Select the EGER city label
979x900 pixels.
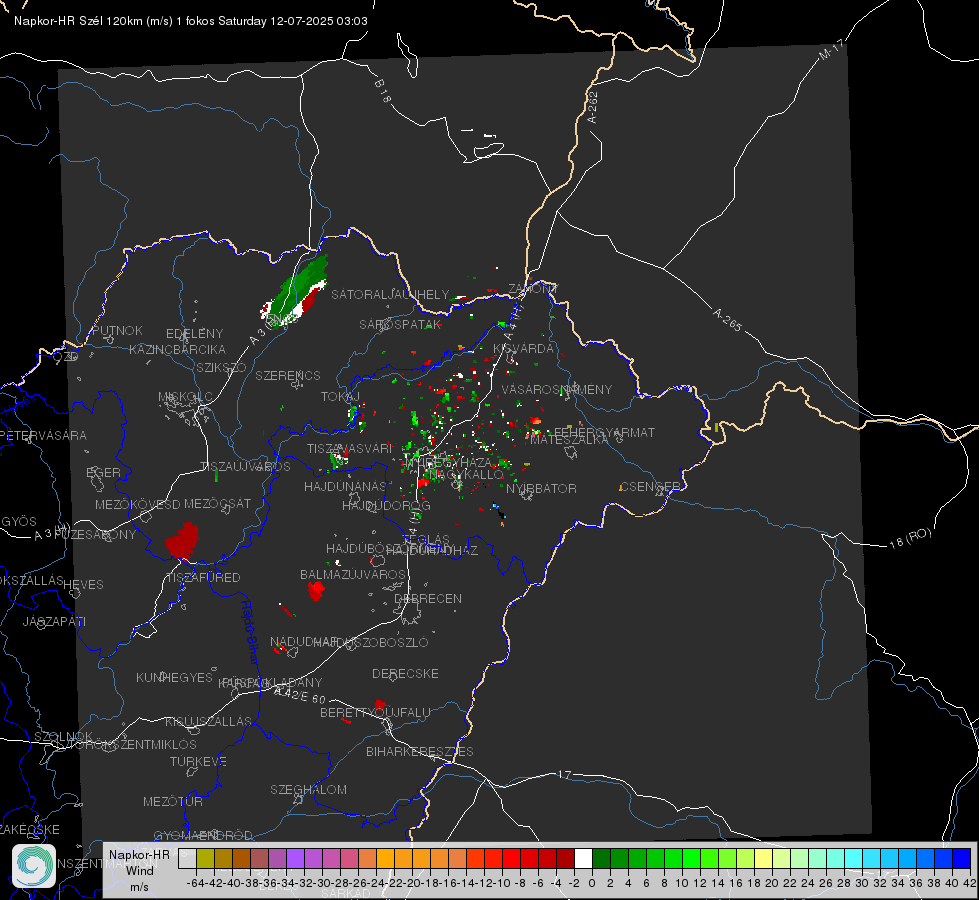[x=104, y=472]
